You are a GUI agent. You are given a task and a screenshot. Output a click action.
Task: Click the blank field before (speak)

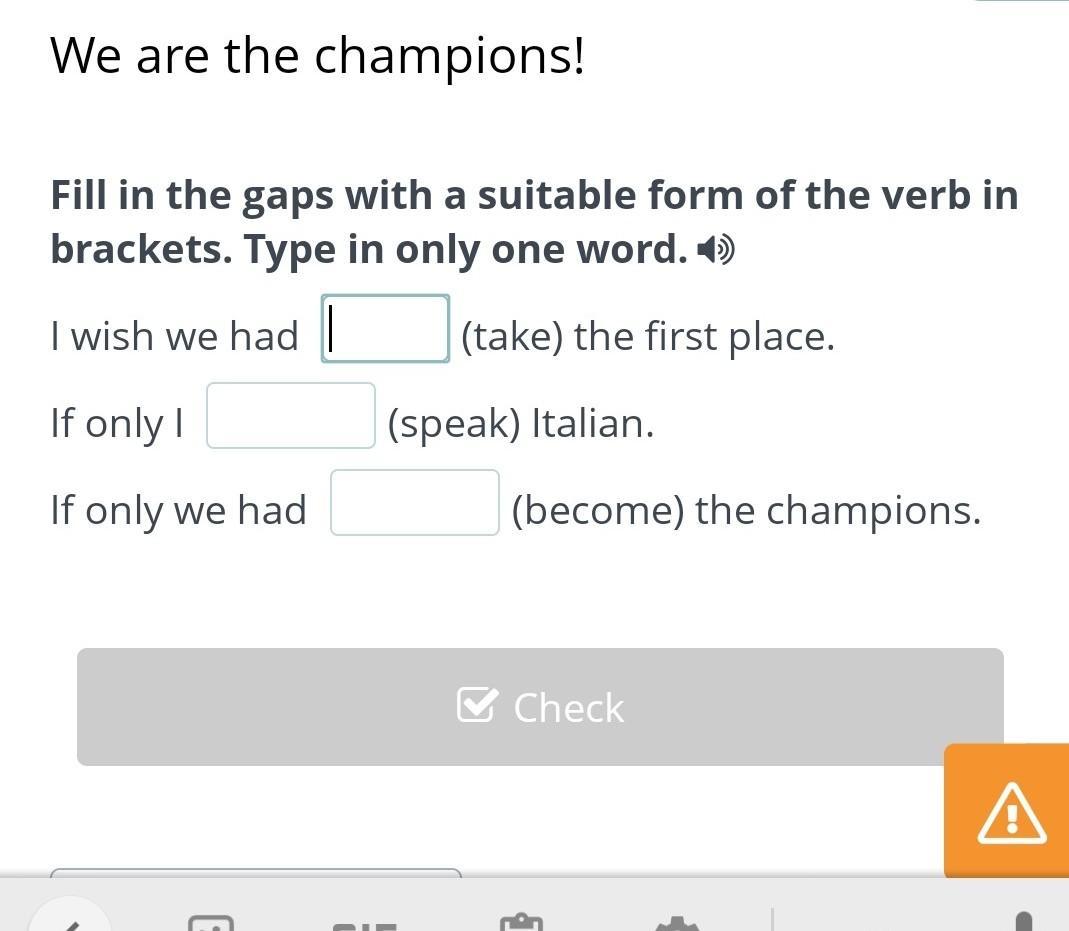point(291,416)
